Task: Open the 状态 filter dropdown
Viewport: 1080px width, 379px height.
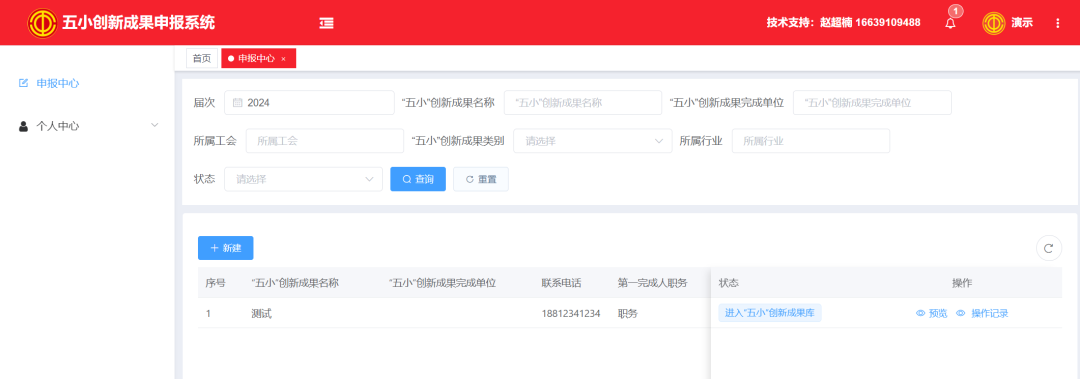Action: (x=303, y=179)
